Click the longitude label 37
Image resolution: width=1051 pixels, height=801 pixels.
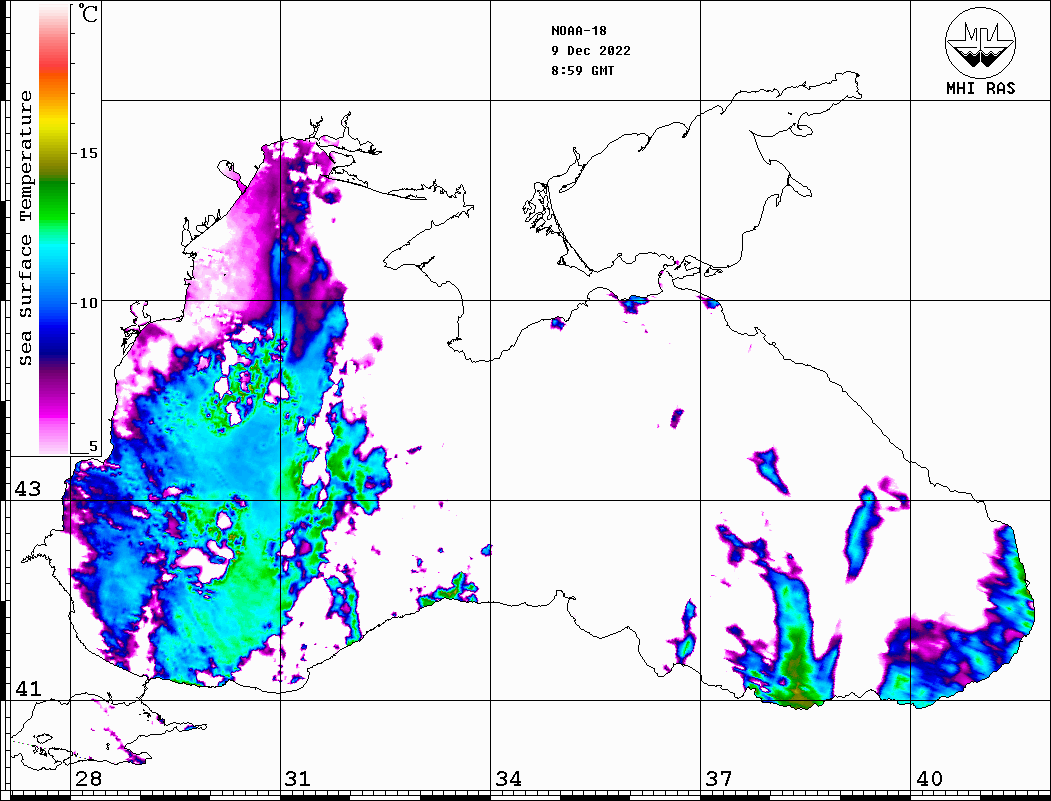click(719, 779)
